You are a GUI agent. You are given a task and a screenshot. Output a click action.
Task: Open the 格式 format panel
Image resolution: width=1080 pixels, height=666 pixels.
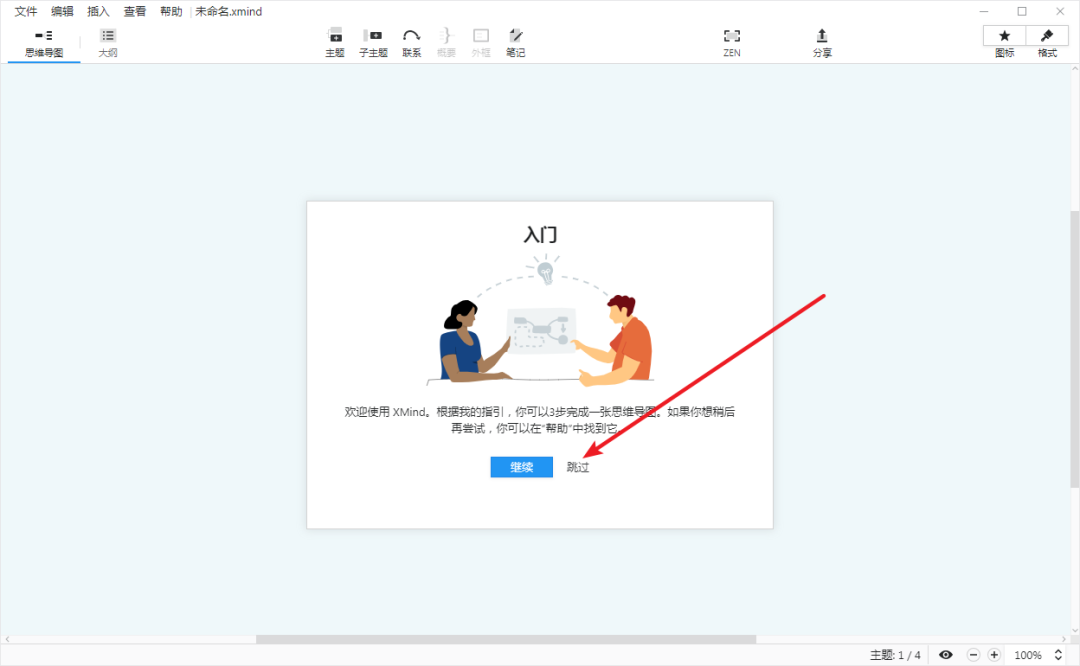[1047, 35]
